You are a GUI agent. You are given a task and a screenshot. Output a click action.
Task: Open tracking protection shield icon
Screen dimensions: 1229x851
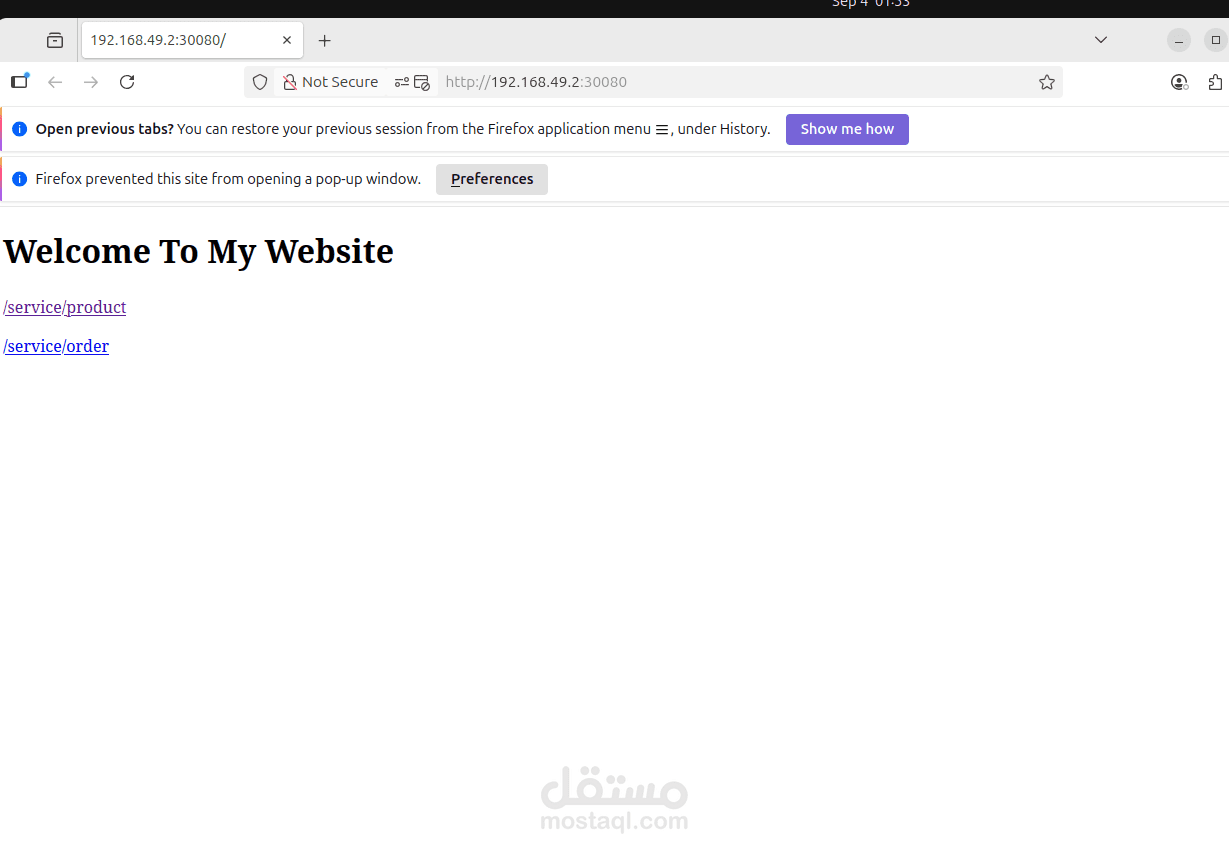260,82
